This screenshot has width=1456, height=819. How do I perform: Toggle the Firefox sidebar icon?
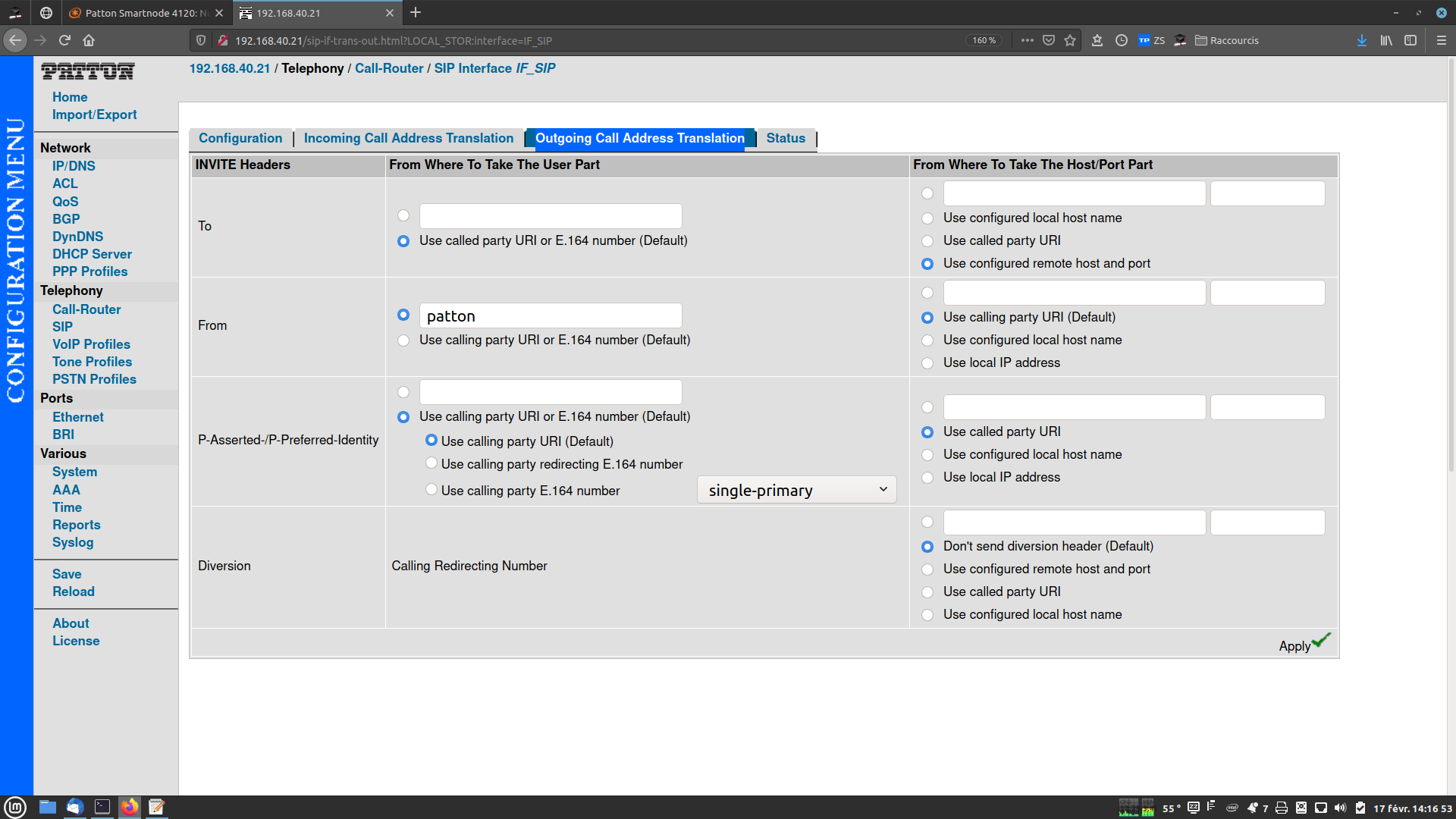(x=1410, y=40)
